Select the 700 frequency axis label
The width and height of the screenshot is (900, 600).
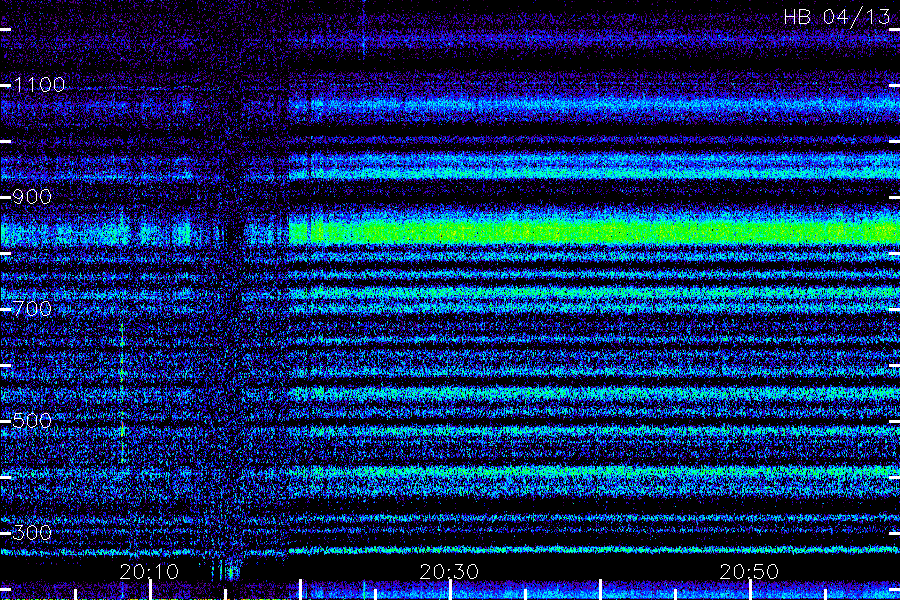point(32,309)
